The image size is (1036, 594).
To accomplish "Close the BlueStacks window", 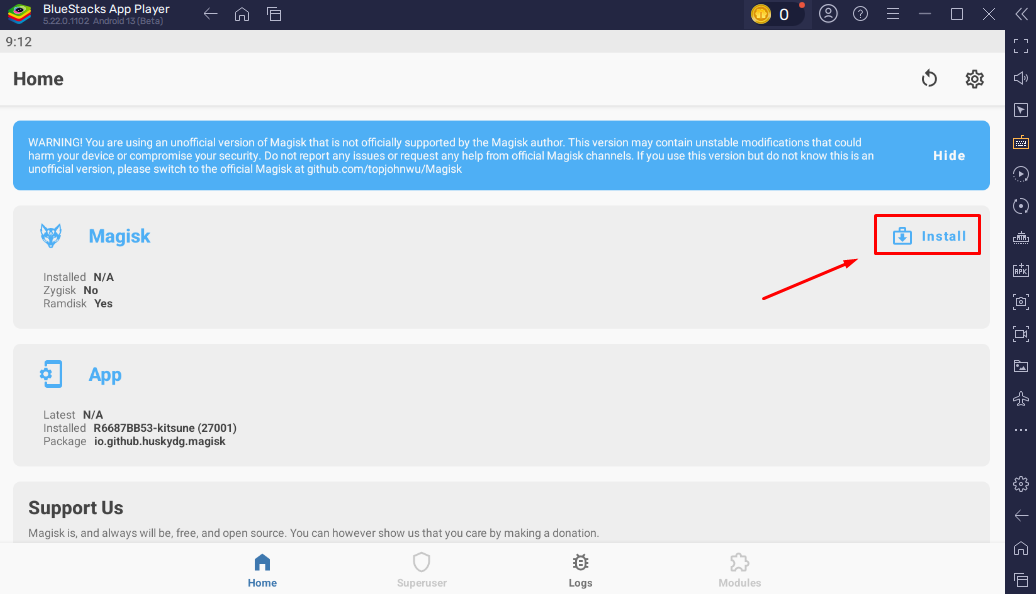I will pos(989,14).
